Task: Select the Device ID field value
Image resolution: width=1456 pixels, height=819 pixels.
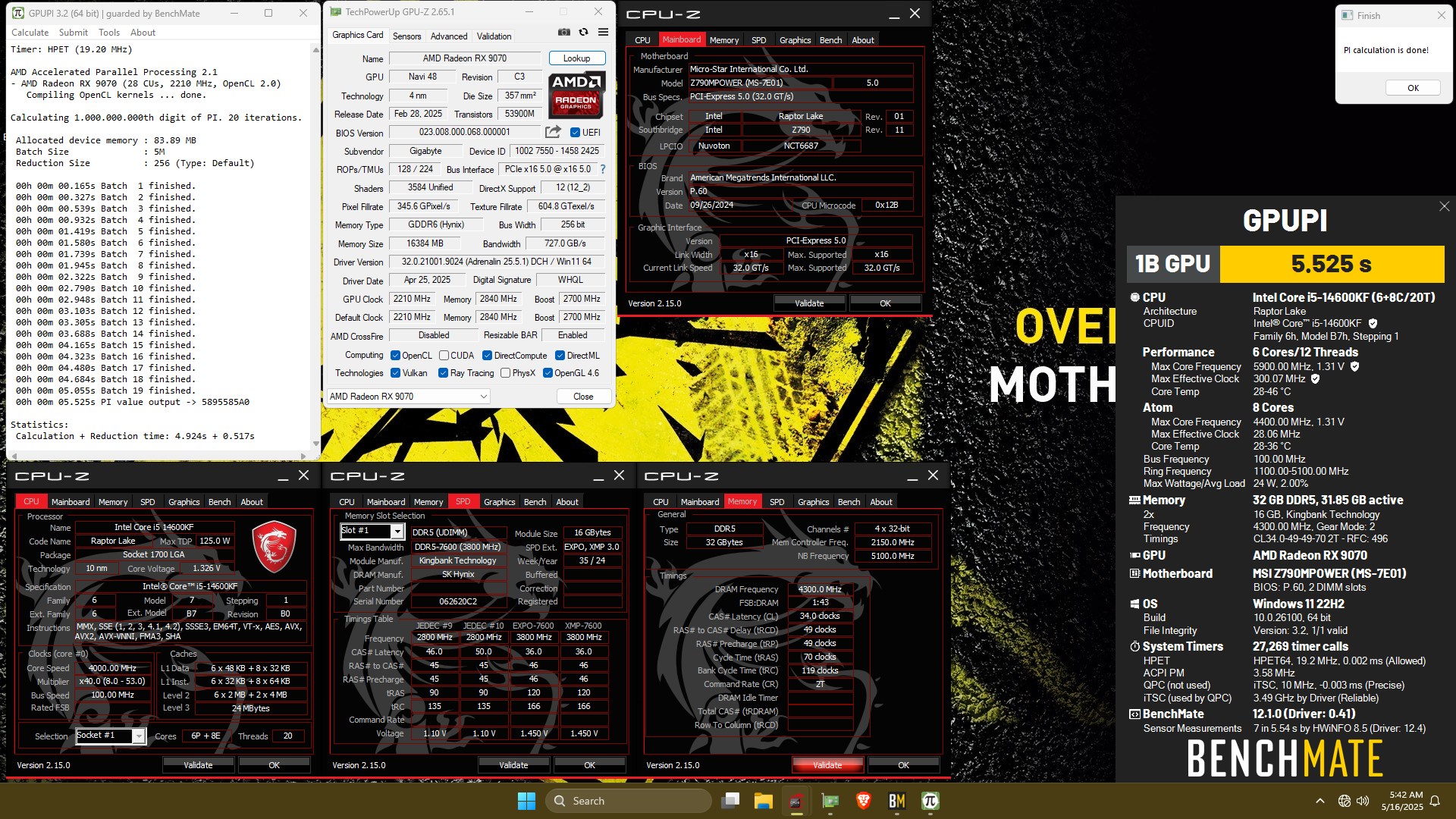Action: pos(557,151)
